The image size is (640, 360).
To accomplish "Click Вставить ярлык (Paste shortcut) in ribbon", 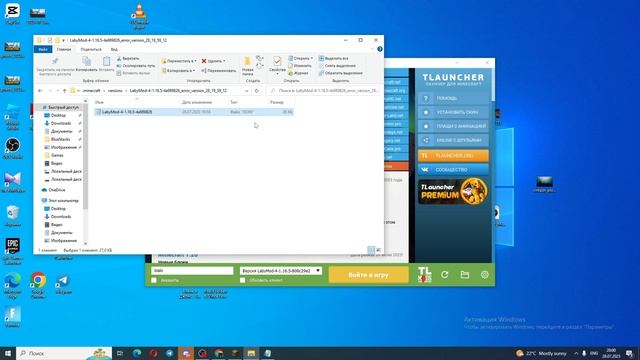I will coord(133,73).
